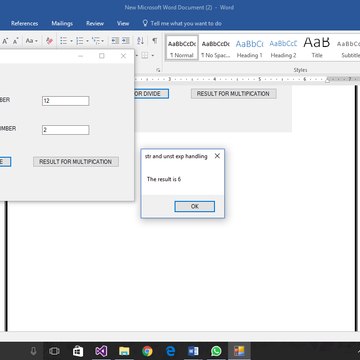Open the Review ribbon tab

point(95,23)
